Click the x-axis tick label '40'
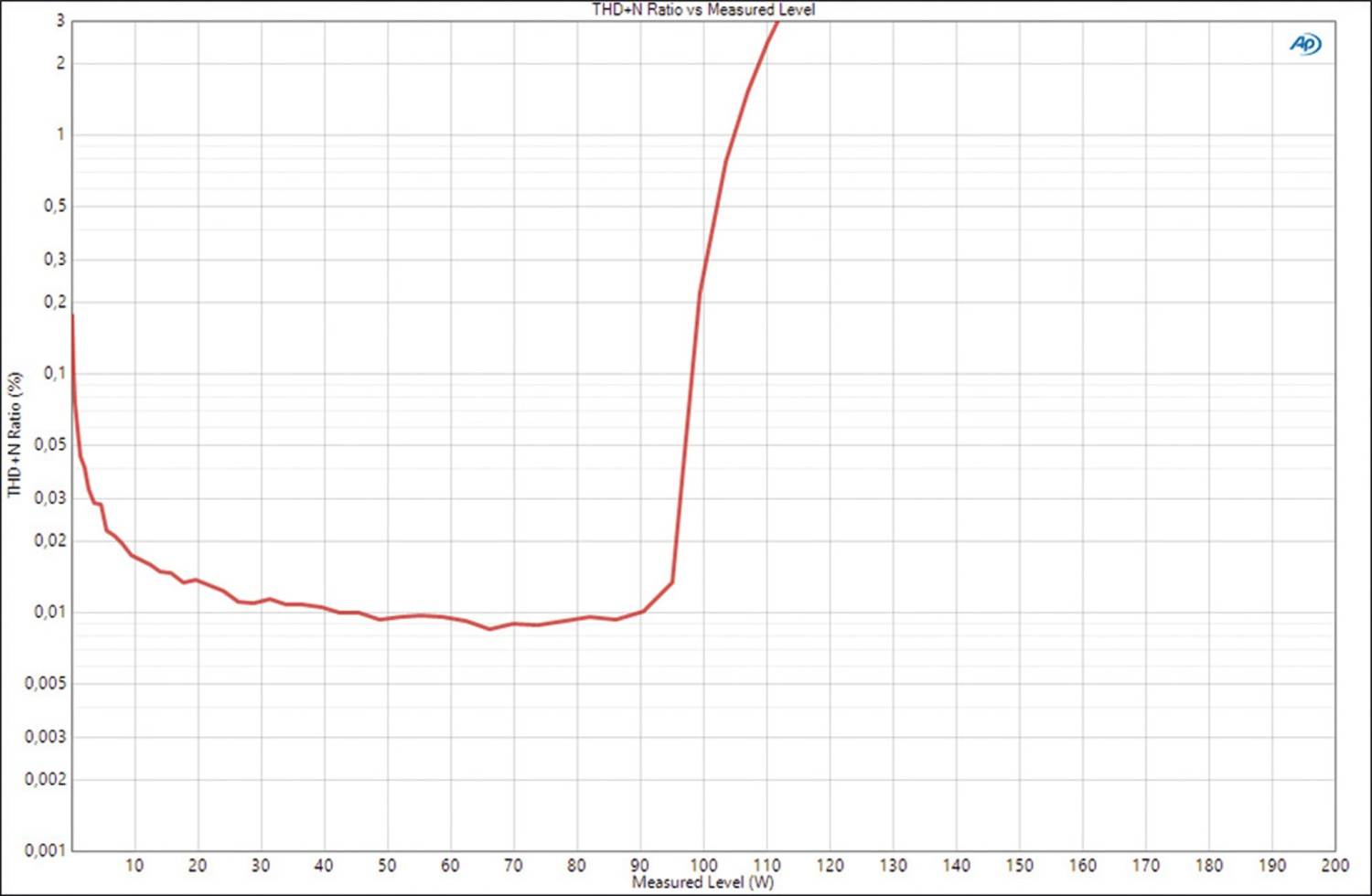The width and height of the screenshot is (1372, 896). tap(324, 865)
